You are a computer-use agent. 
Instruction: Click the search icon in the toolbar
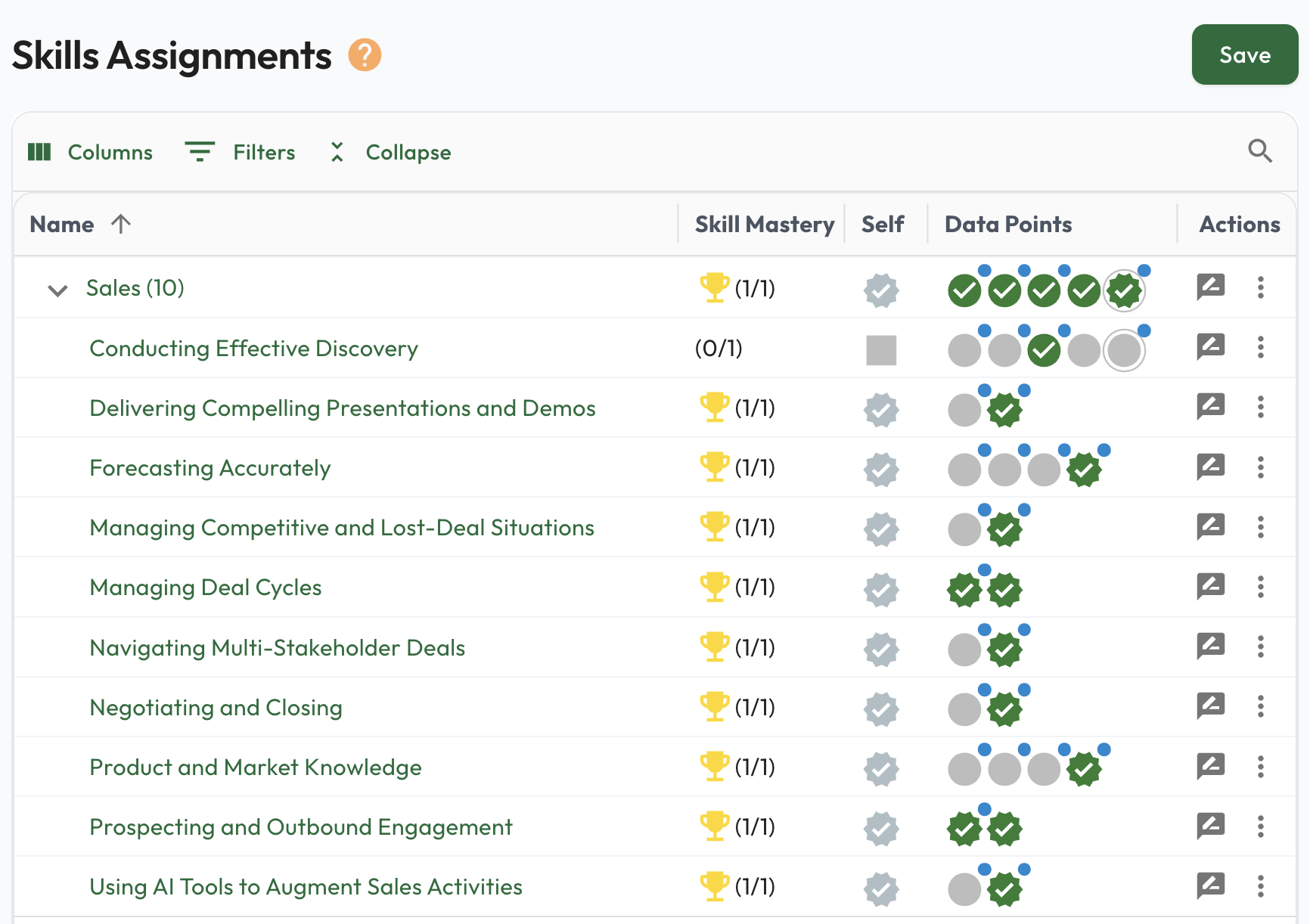1260,151
